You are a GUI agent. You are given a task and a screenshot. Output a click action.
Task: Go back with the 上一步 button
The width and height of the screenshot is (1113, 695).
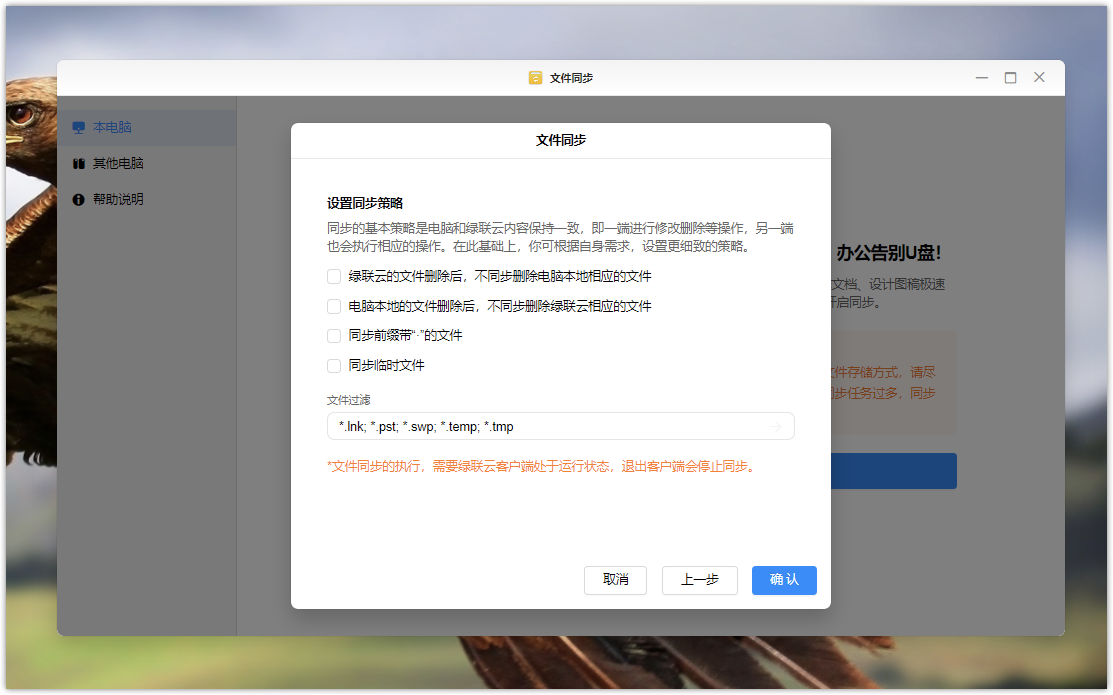click(699, 580)
